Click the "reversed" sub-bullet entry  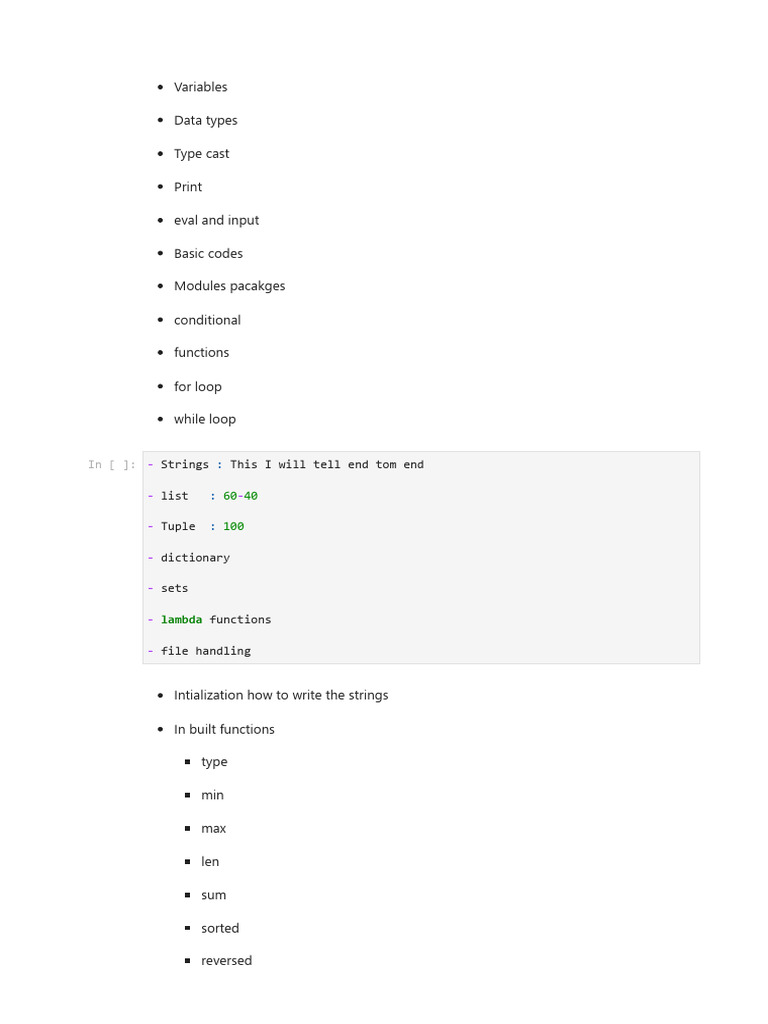(226, 961)
